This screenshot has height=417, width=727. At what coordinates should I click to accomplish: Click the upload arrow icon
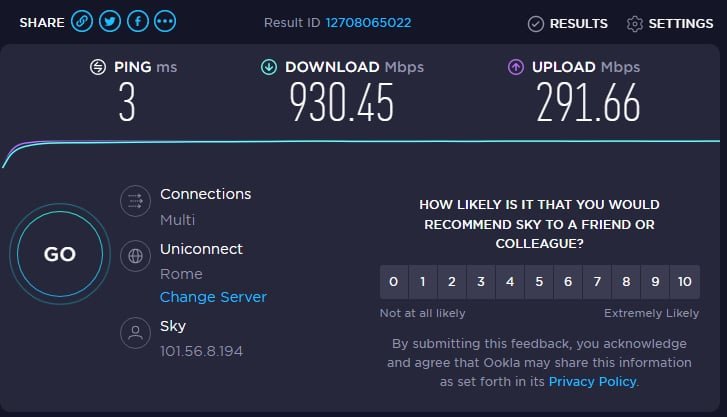pyautogui.click(x=516, y=67)
